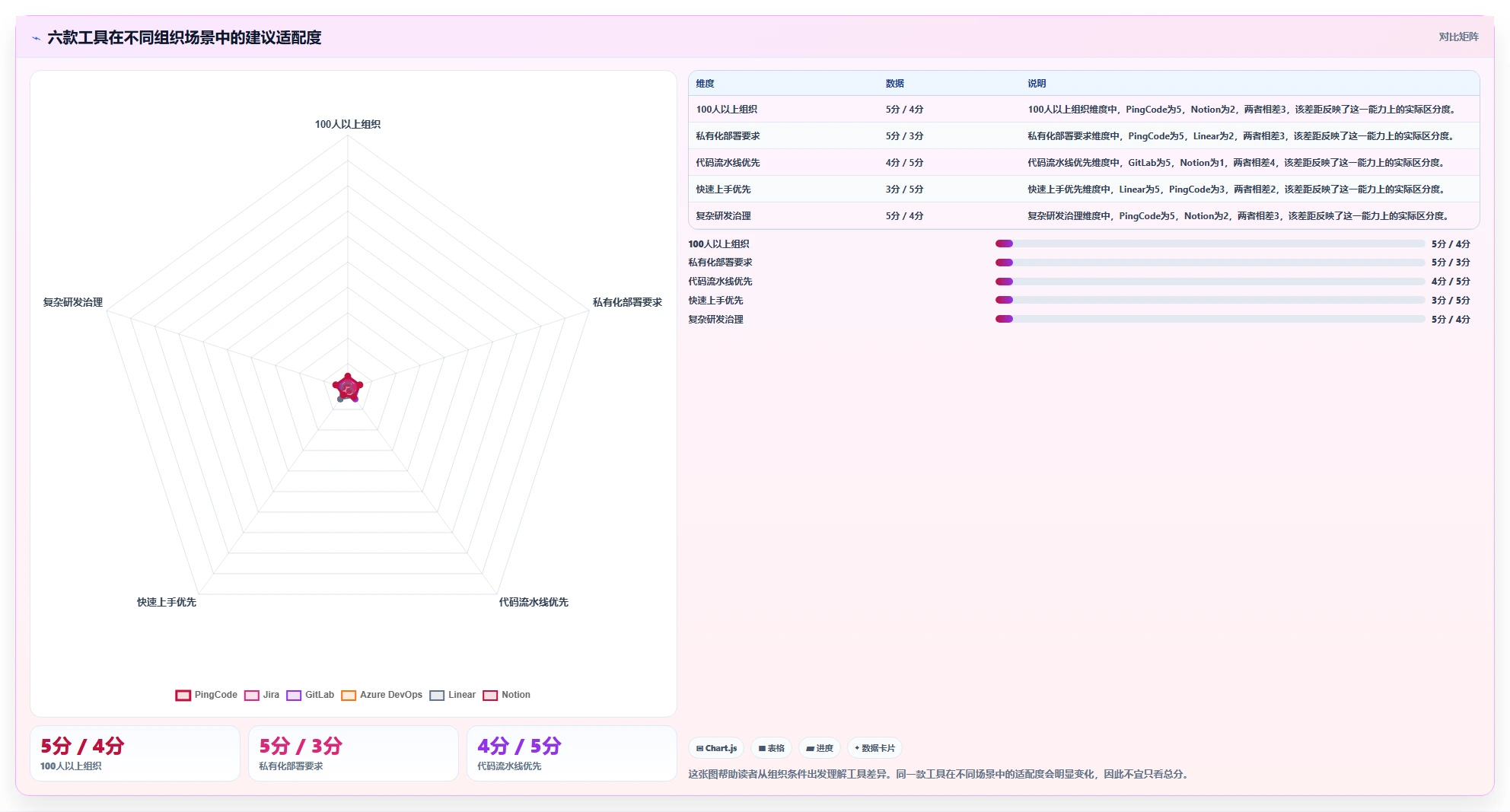Click the 100人以上组织 progress bar
The height and width of the screenshot is (812, 1510).
(x=1210, y=244)
